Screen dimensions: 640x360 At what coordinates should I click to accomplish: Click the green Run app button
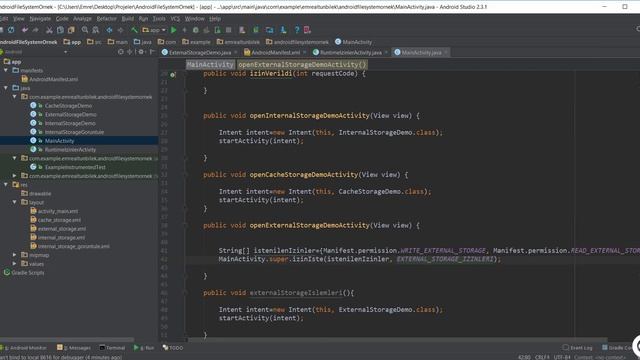tap(173, 30)
